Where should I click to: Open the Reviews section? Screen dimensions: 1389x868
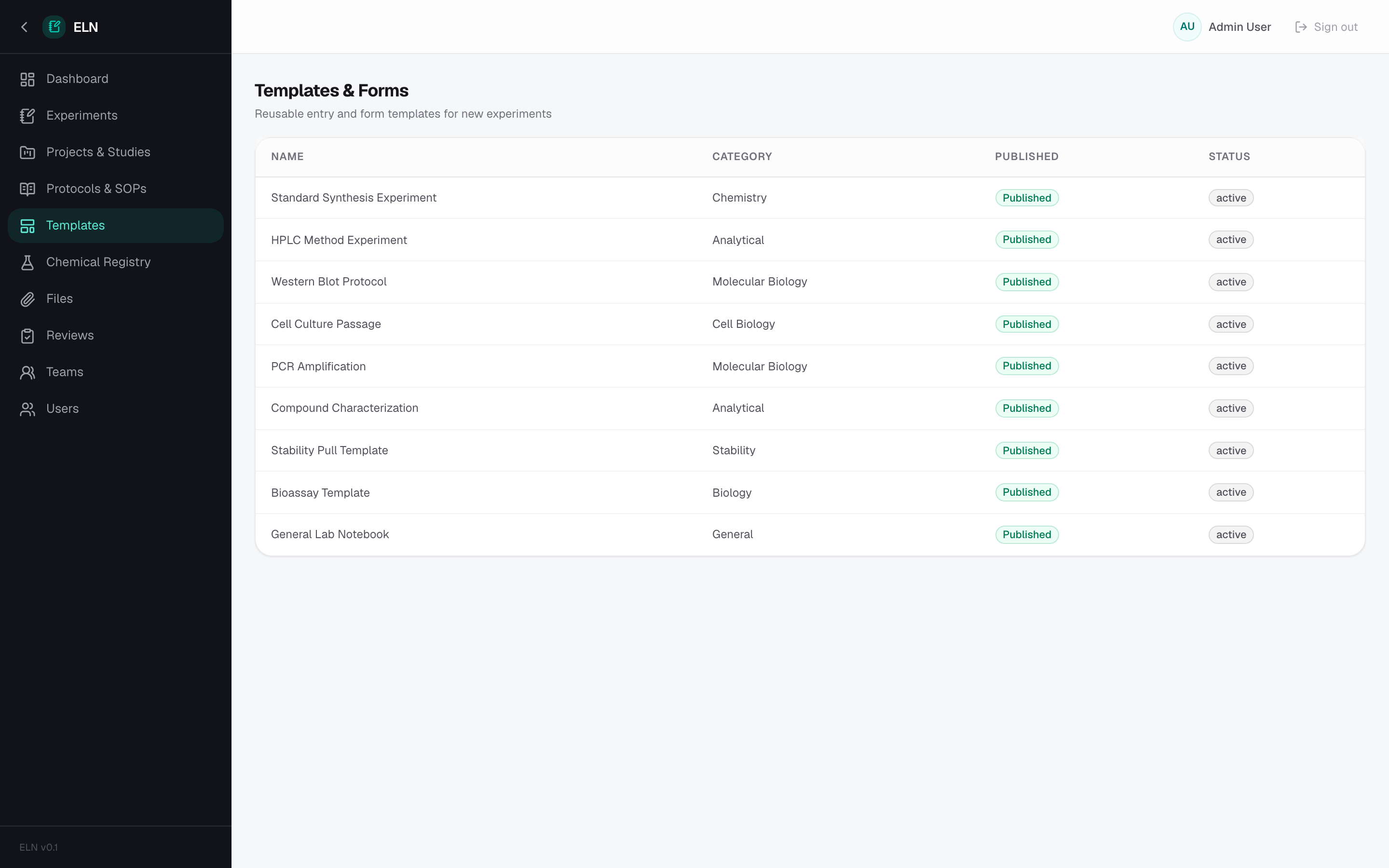[115, 336]
